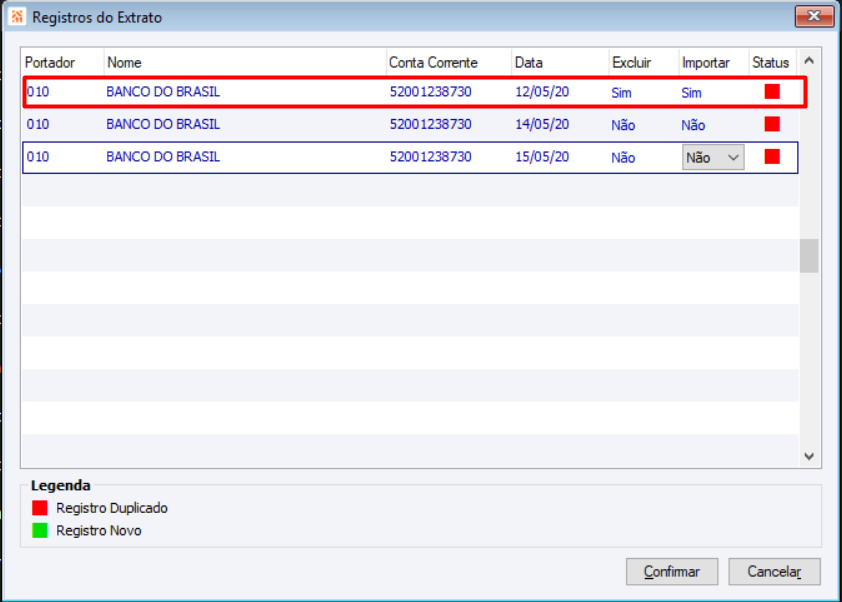Click the Importar column header
This screenshot has width=842, height=602.
tap(714, 62)
